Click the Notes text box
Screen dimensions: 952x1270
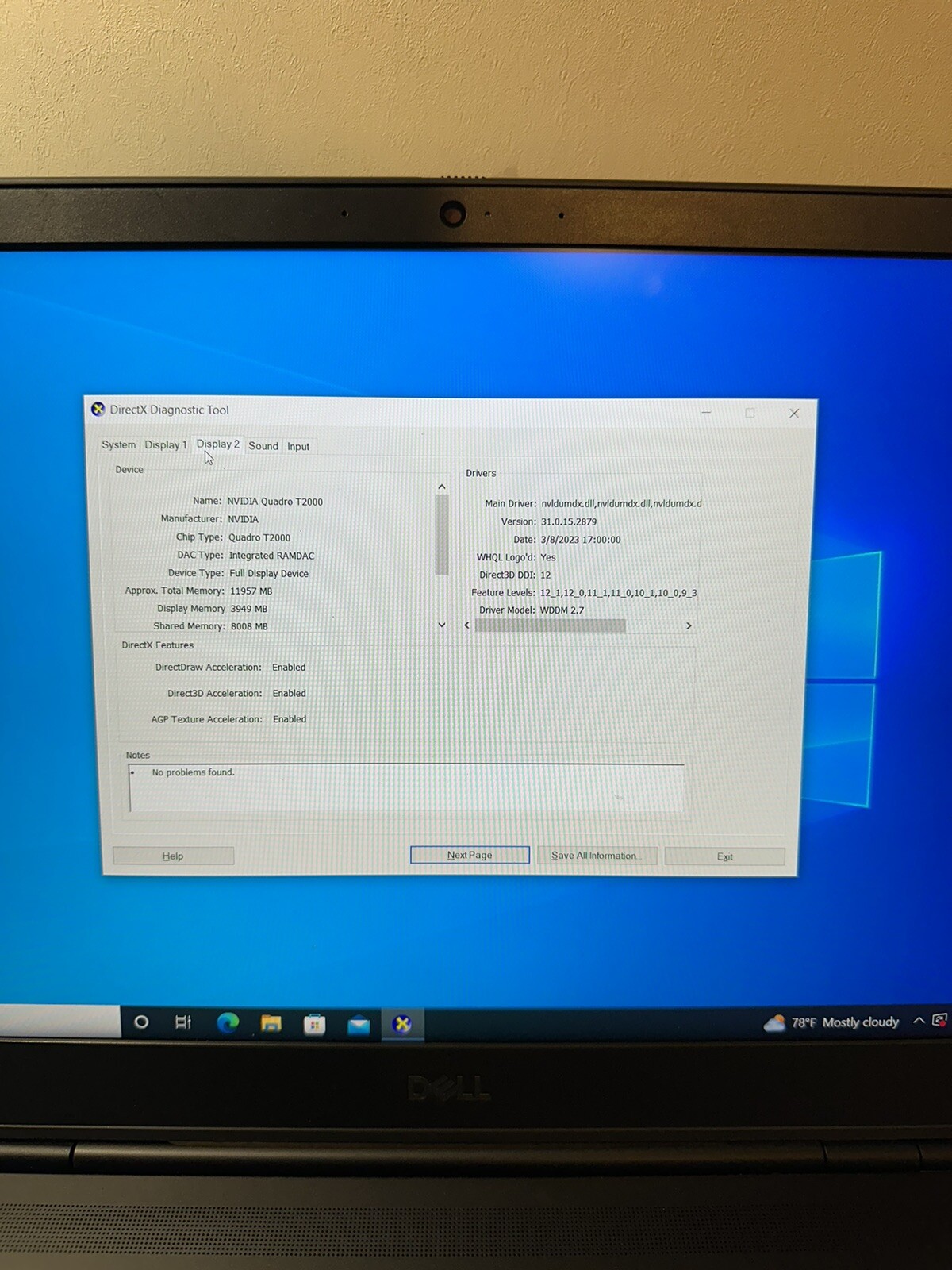coord(406,788)
